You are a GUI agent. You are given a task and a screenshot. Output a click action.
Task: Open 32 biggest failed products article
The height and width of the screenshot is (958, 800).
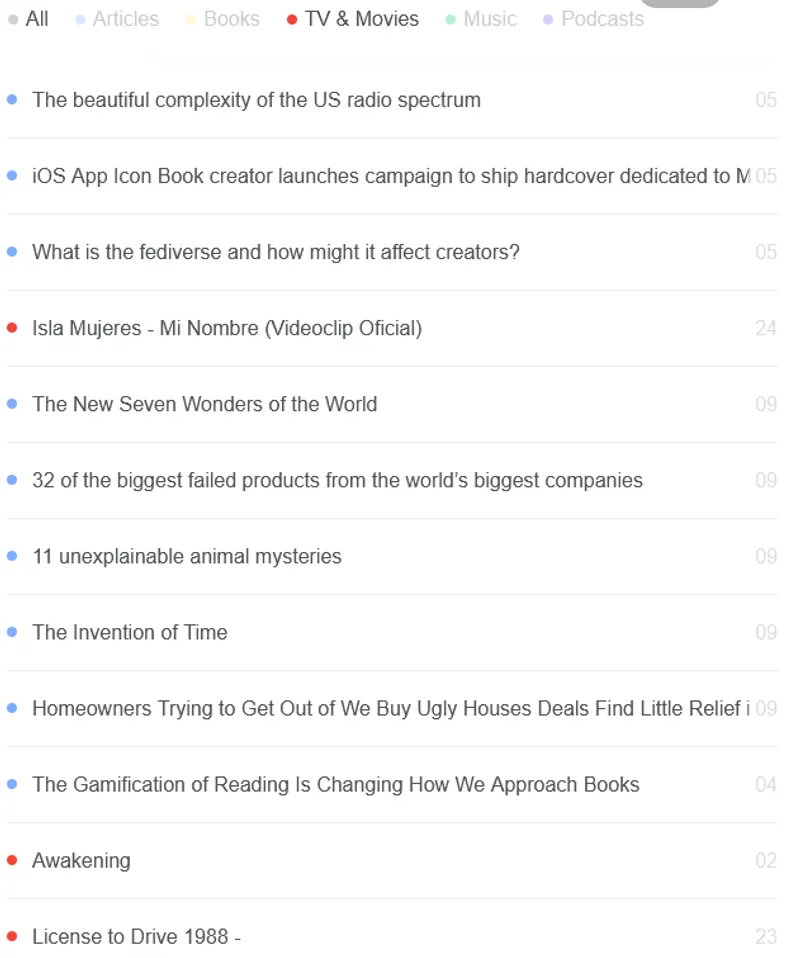(337, 480)
